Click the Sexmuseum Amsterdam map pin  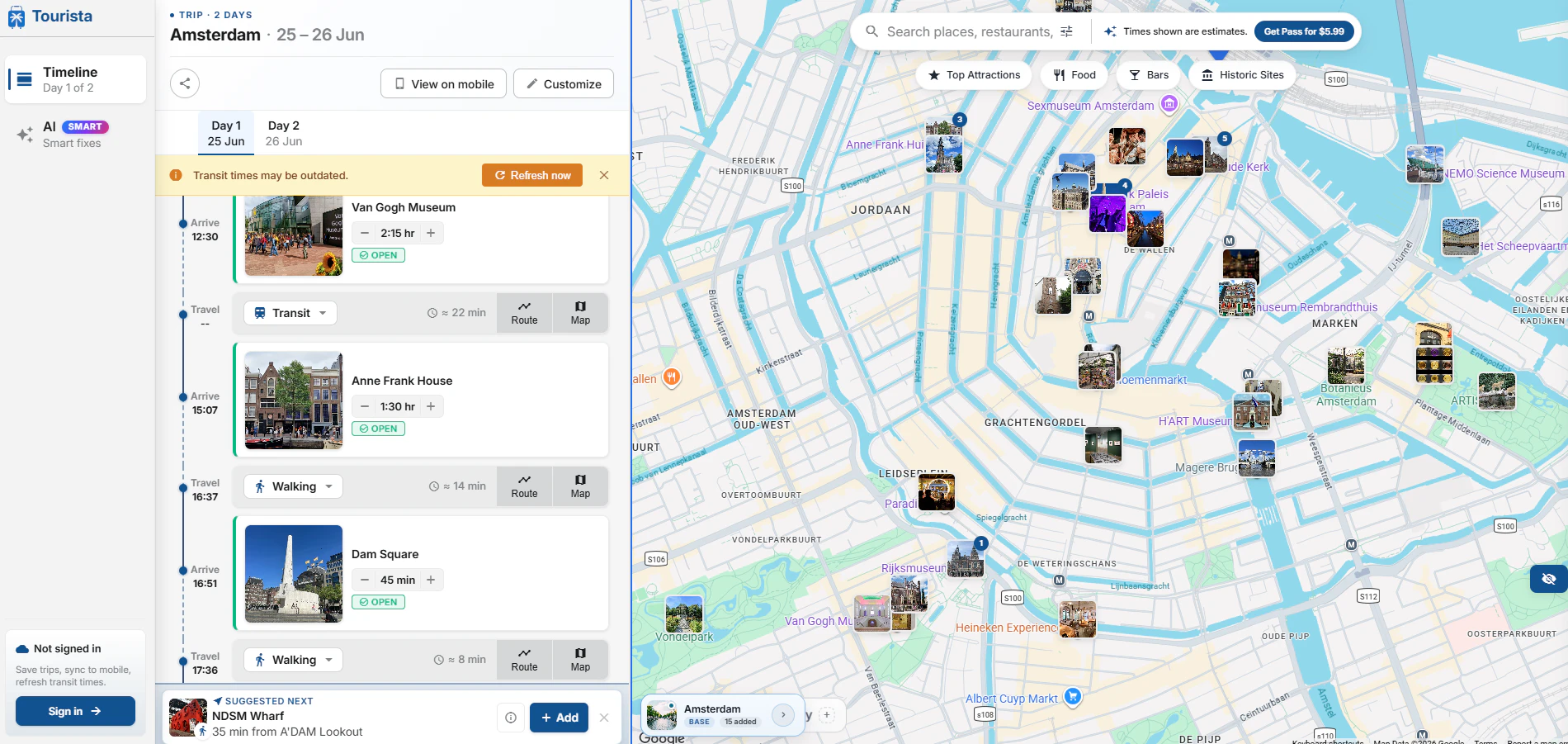click(1169, 104)
